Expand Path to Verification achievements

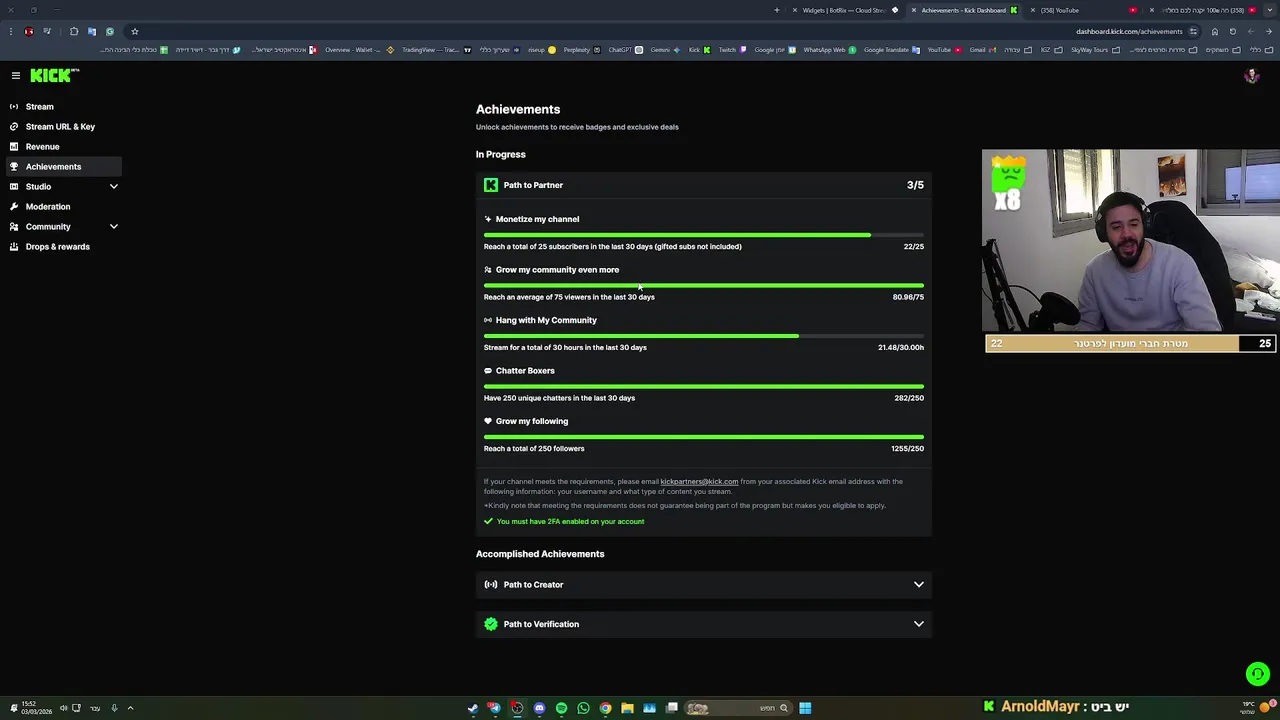click(704, 624)
